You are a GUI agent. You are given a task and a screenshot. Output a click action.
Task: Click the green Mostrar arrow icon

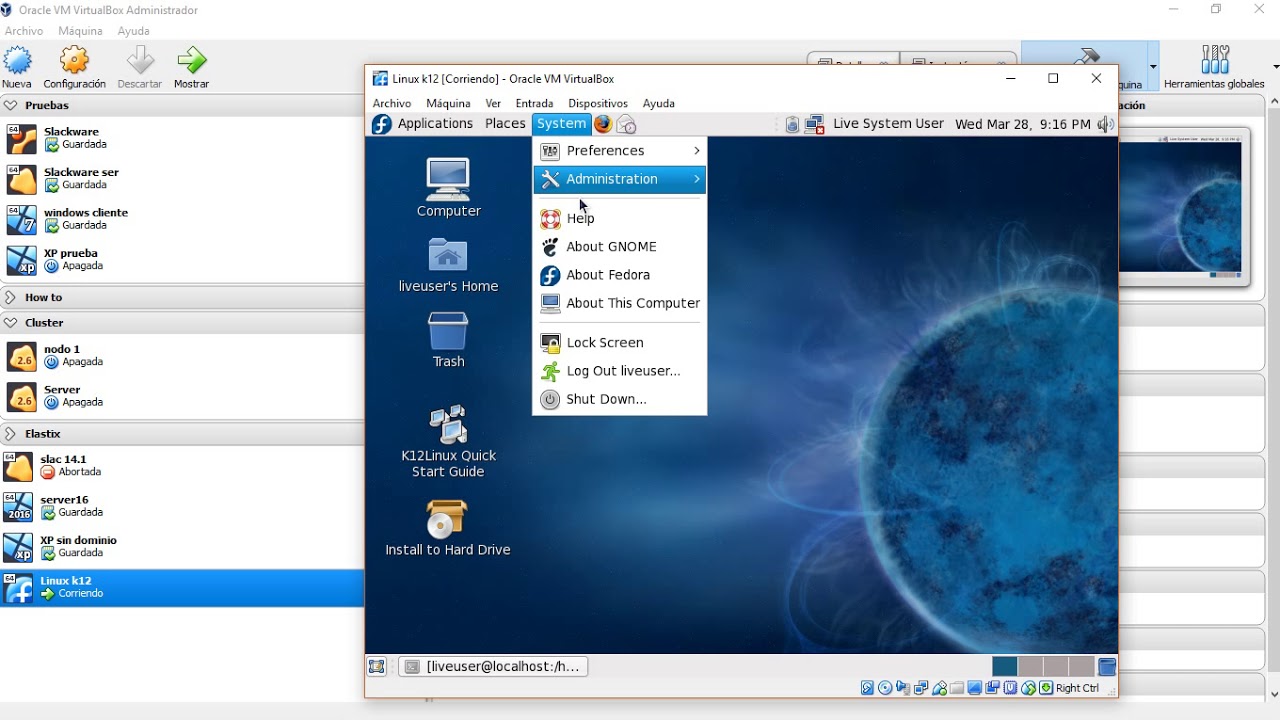coord(191,62)
